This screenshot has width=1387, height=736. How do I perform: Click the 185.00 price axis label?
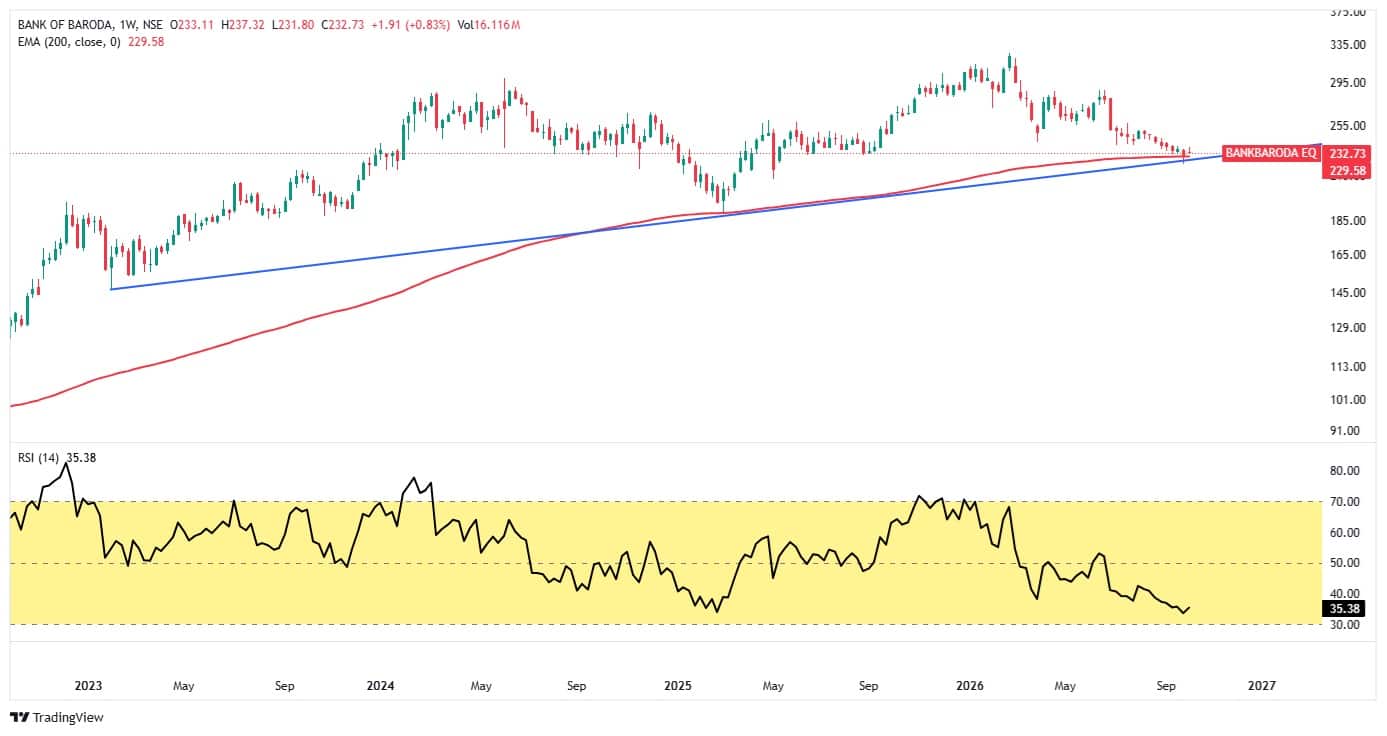coord(1349,221)
